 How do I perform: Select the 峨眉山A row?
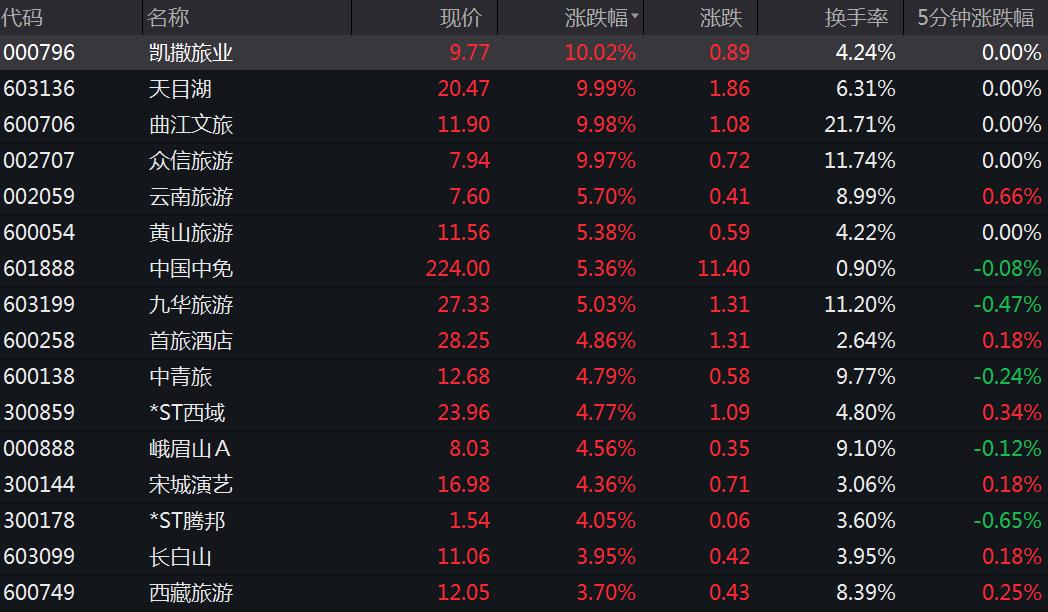[x=524, y=448]
